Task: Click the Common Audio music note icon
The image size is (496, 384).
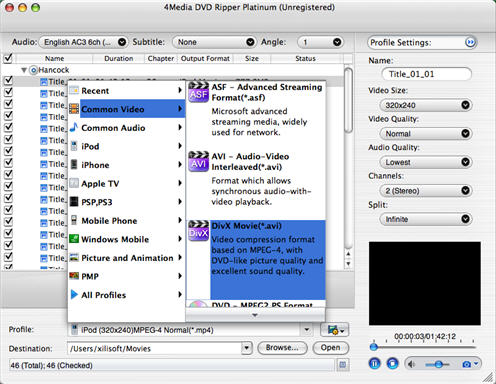Action: point(74,127)
